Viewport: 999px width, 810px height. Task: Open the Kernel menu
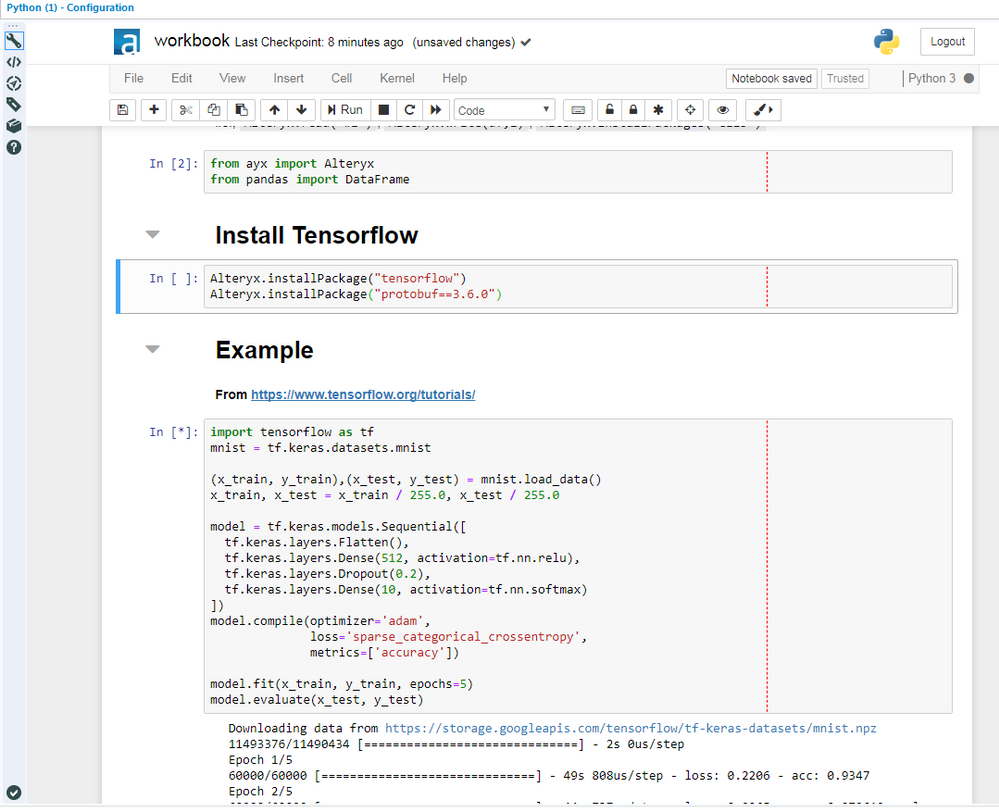(397, 78)
